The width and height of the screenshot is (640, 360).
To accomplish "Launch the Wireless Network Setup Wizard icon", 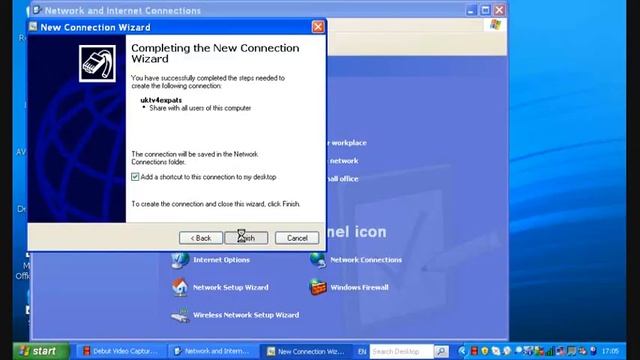I will pos(180,315).
